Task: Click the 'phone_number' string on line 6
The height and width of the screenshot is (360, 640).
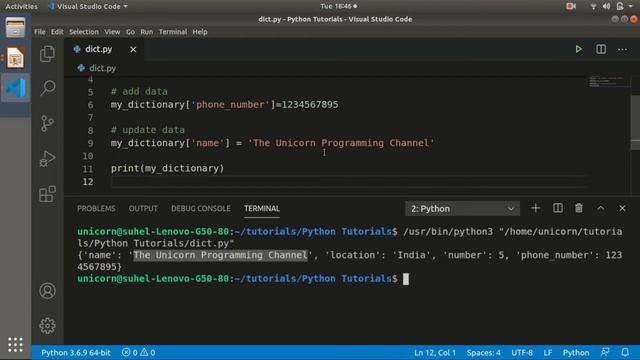Action: [x=230, y=104]
